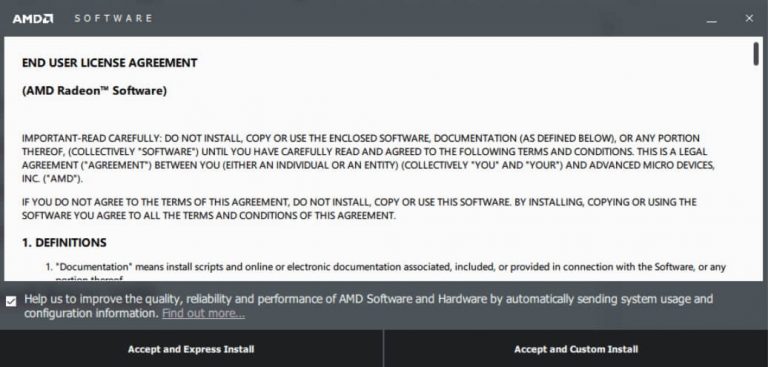The height and width of the screenshot is (367, 768).
Task: Click the IMPORTANT-READ CAREFULLY paragraph
Action: (x=368, y=158)
